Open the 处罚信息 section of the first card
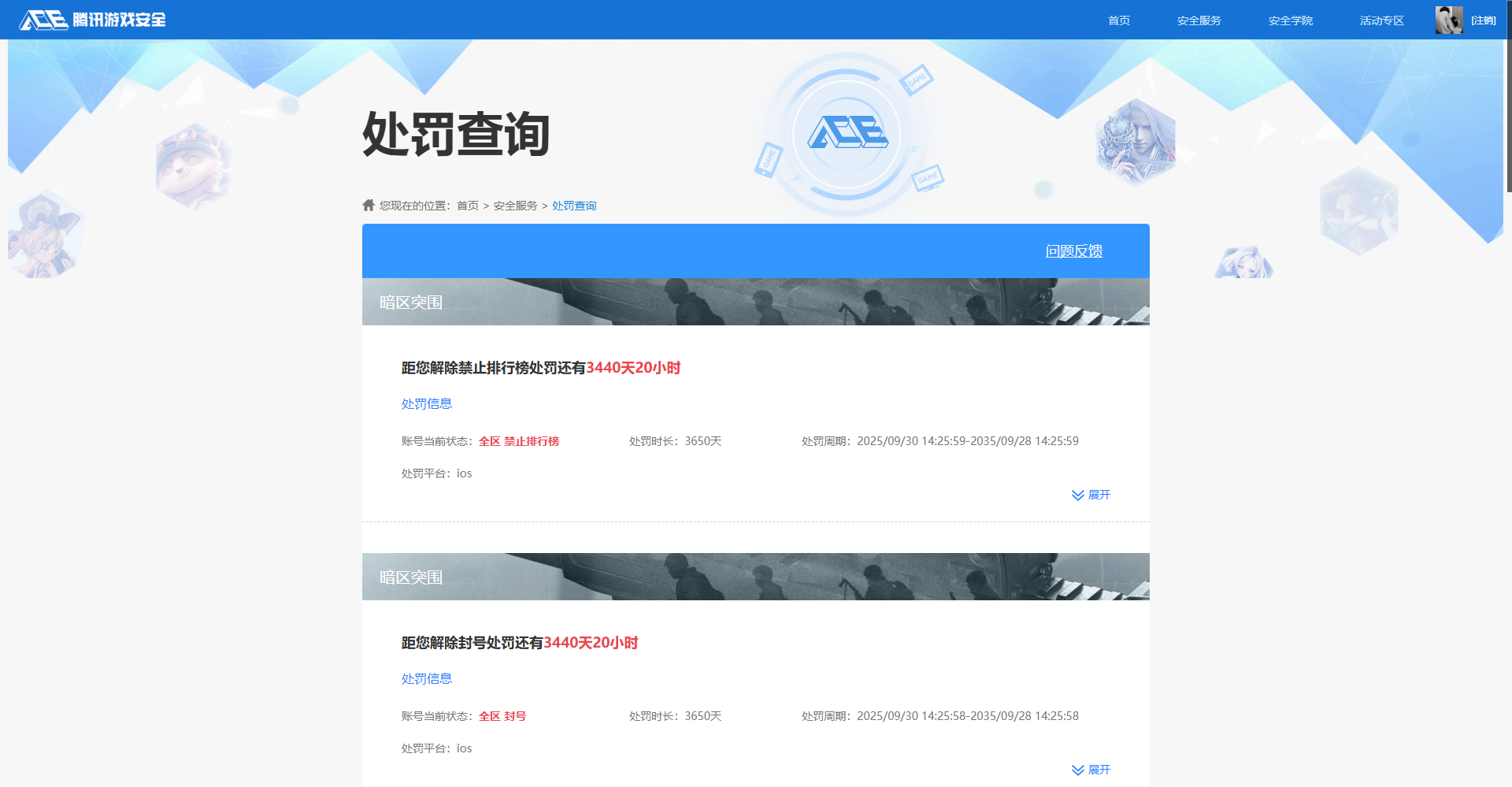The height and width of the screenshot is (787, 1512). 426,403
